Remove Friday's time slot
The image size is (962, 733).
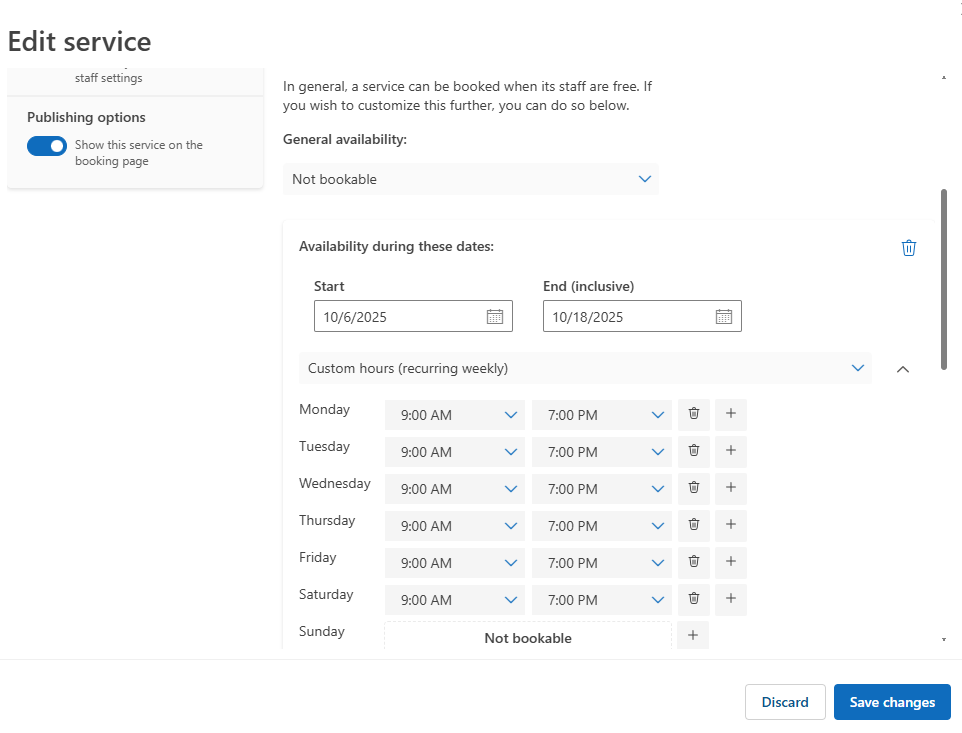(x=693, y=562)
